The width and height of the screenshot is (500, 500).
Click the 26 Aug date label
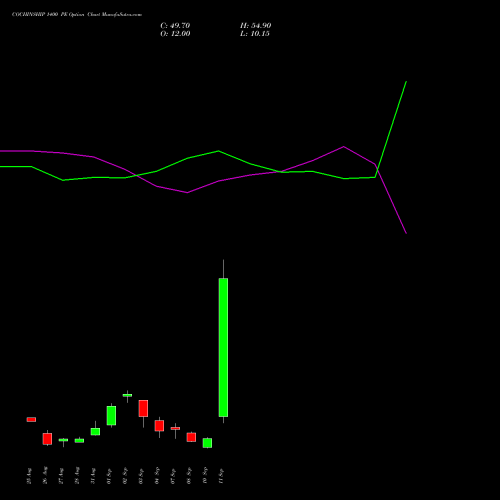(45, 476)
